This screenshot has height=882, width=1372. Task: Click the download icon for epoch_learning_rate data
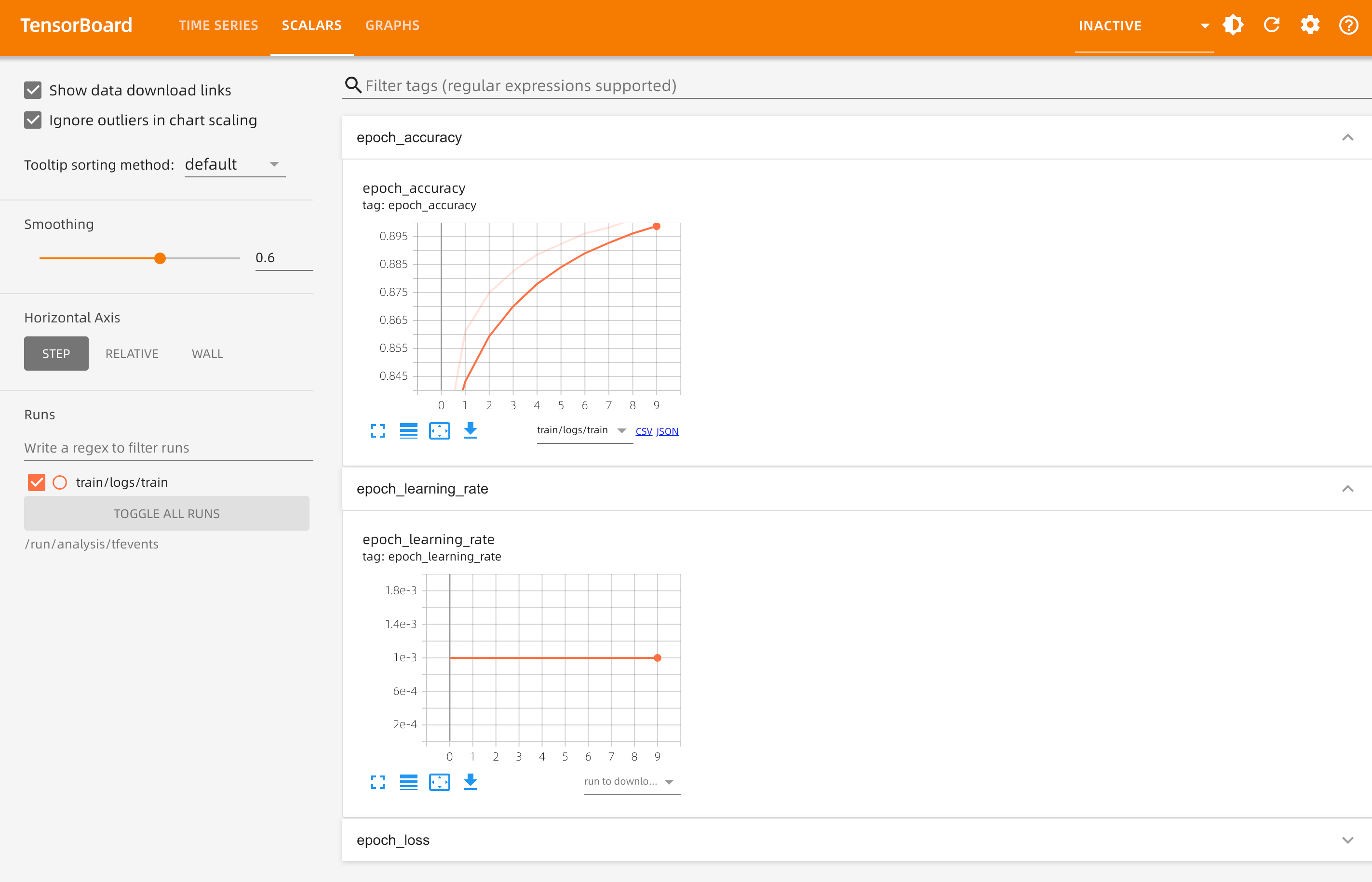tap(471, 781)
